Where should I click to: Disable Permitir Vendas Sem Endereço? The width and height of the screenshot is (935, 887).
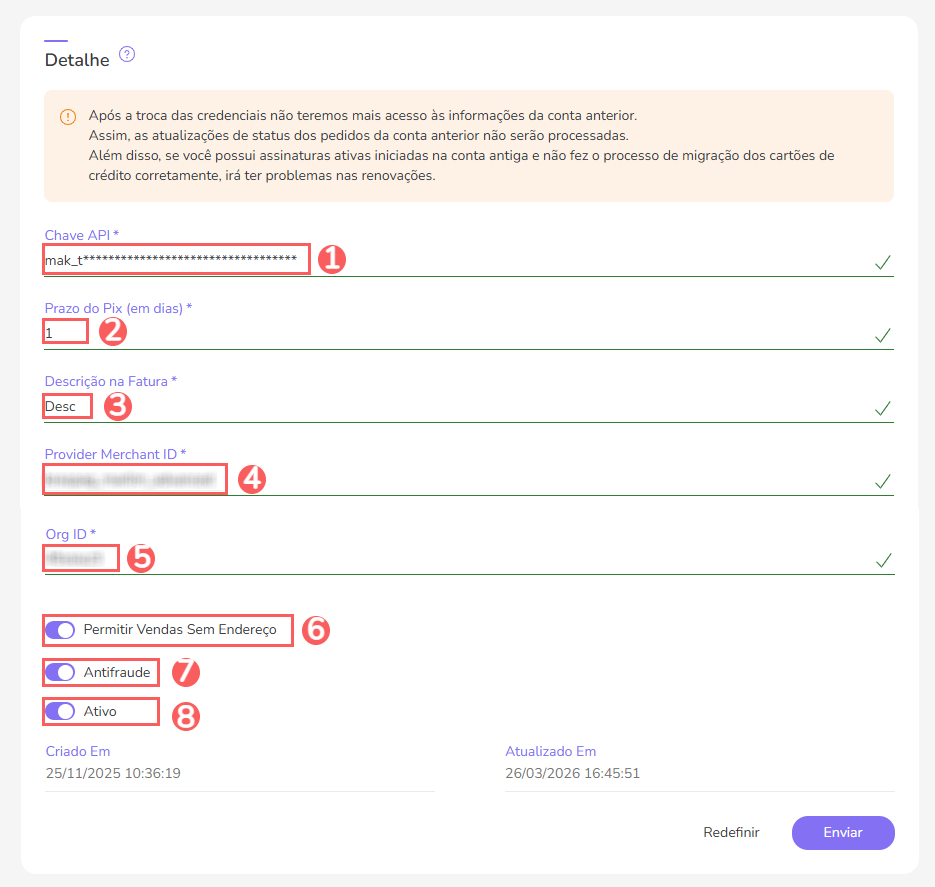click(x=60, y=630)
